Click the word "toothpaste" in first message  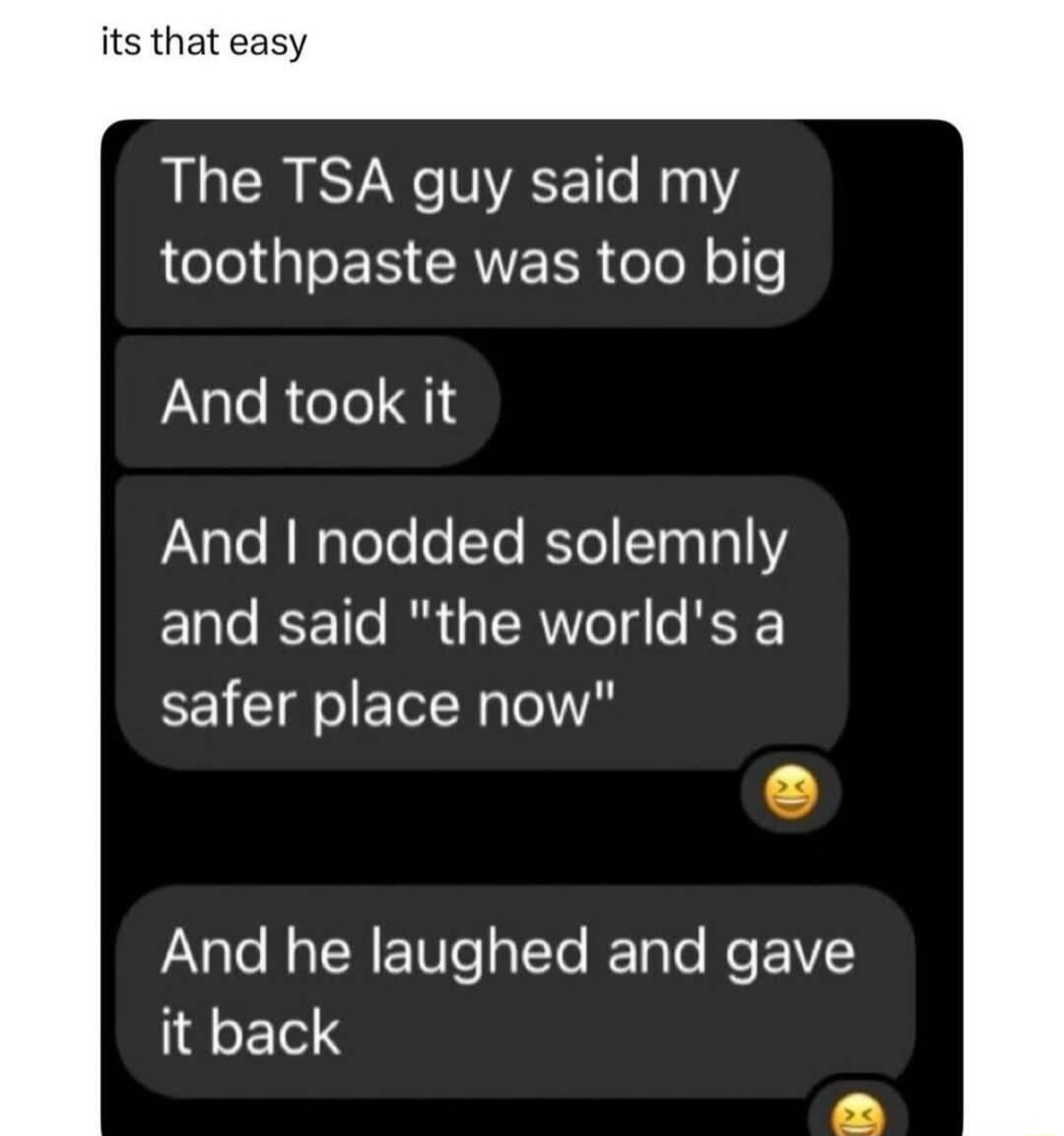[307, 264]
